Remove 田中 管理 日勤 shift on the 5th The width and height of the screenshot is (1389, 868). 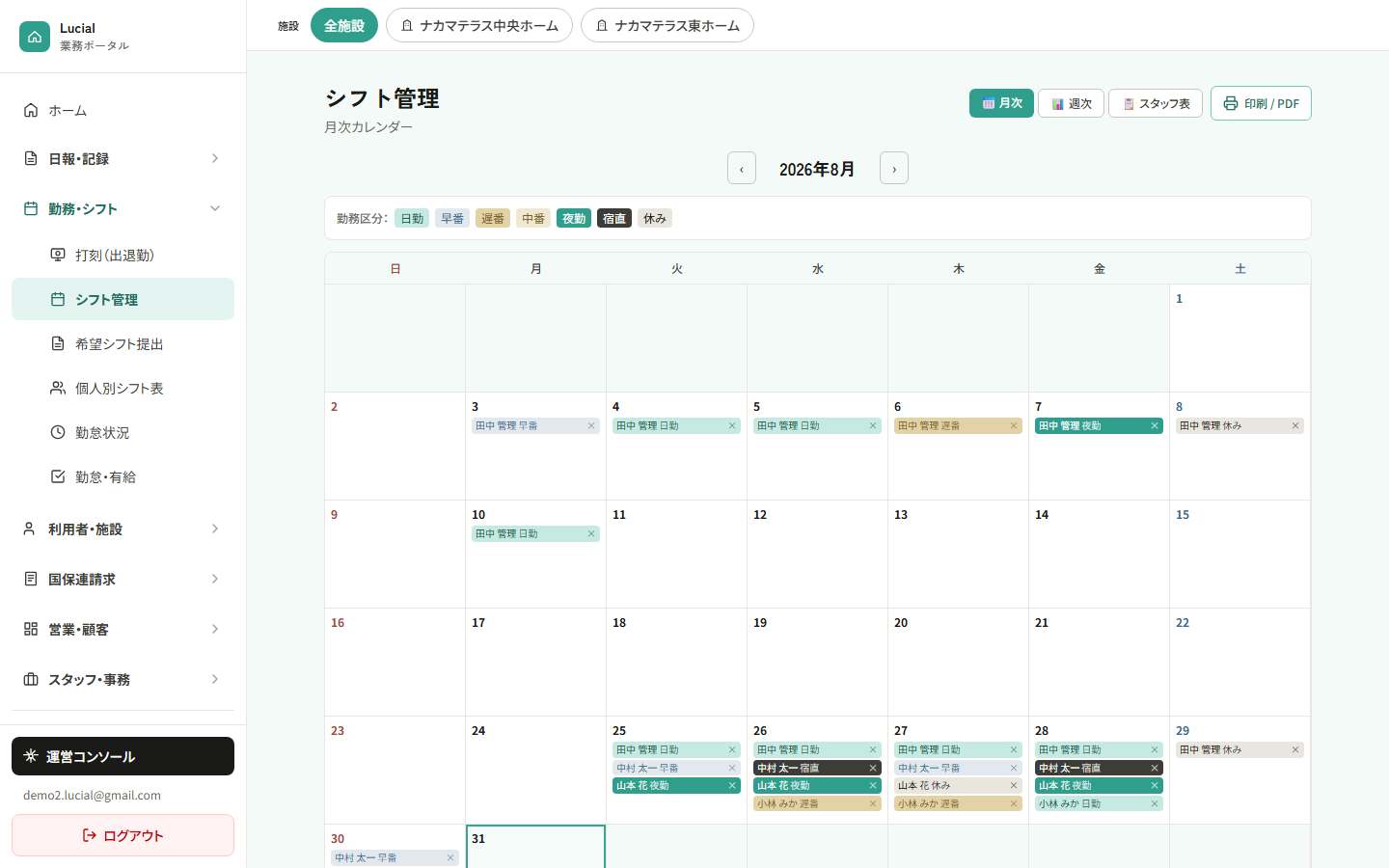(x=873, y=425)
